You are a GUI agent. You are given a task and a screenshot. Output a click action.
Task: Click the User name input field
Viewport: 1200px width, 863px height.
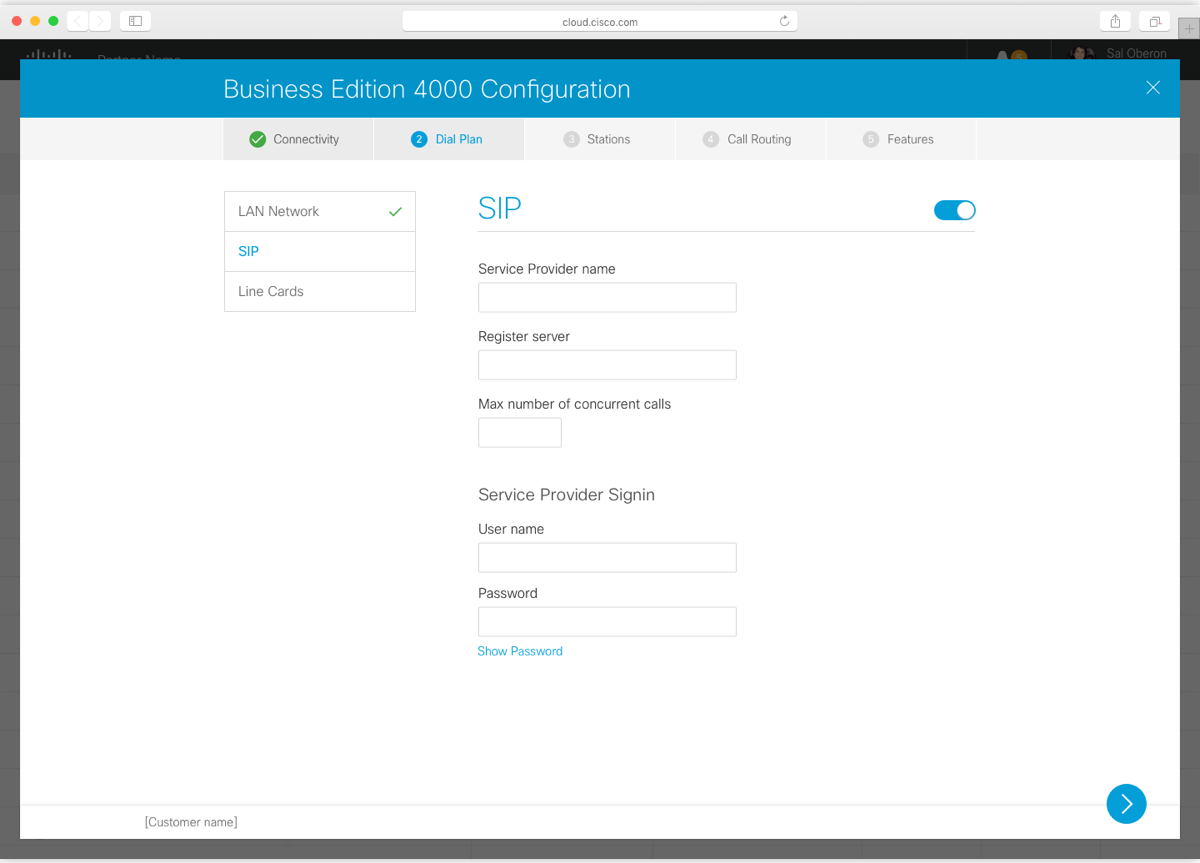[607, 557]
